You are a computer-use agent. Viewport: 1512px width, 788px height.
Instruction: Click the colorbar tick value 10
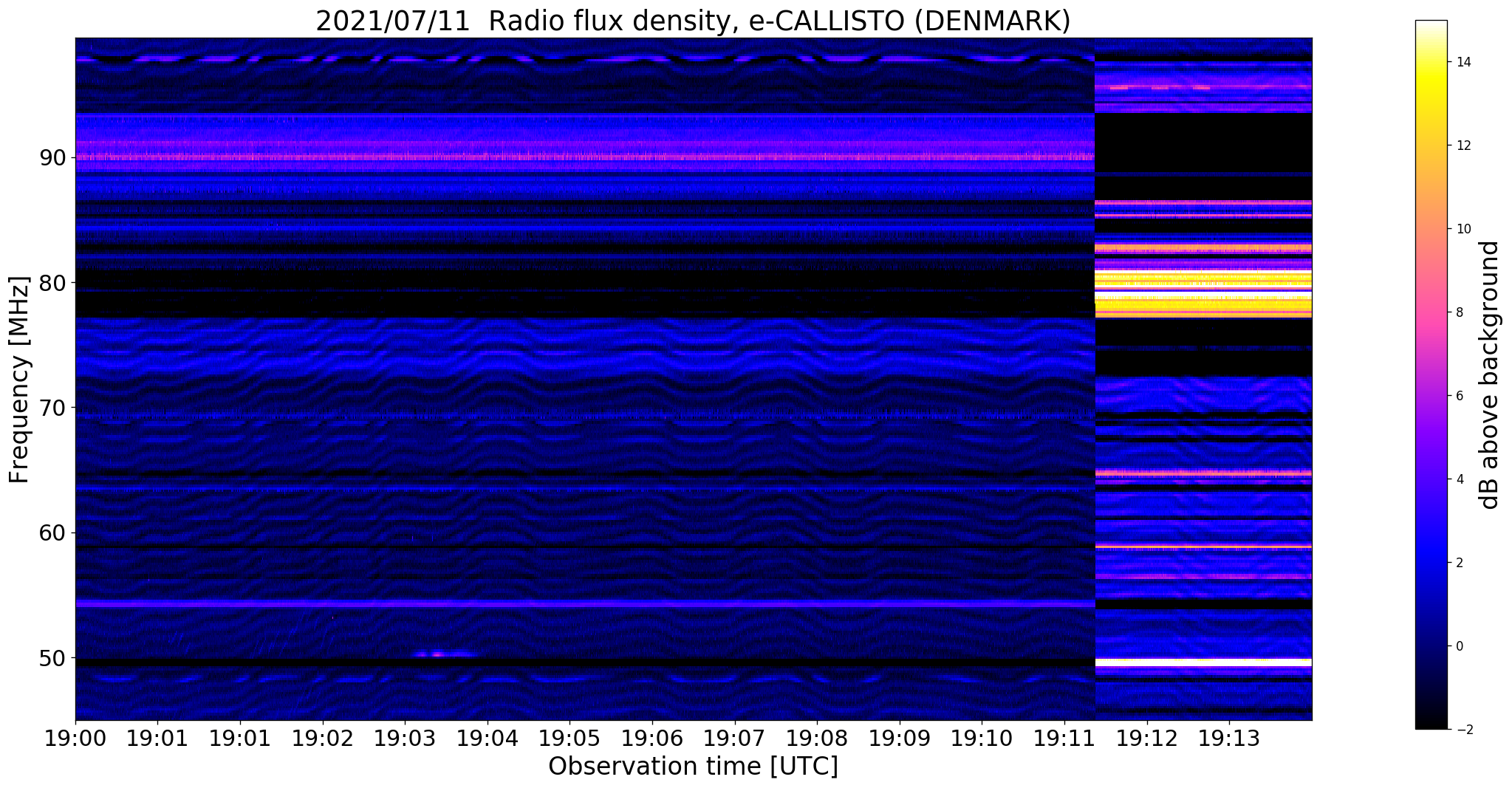pos(1462,229)
